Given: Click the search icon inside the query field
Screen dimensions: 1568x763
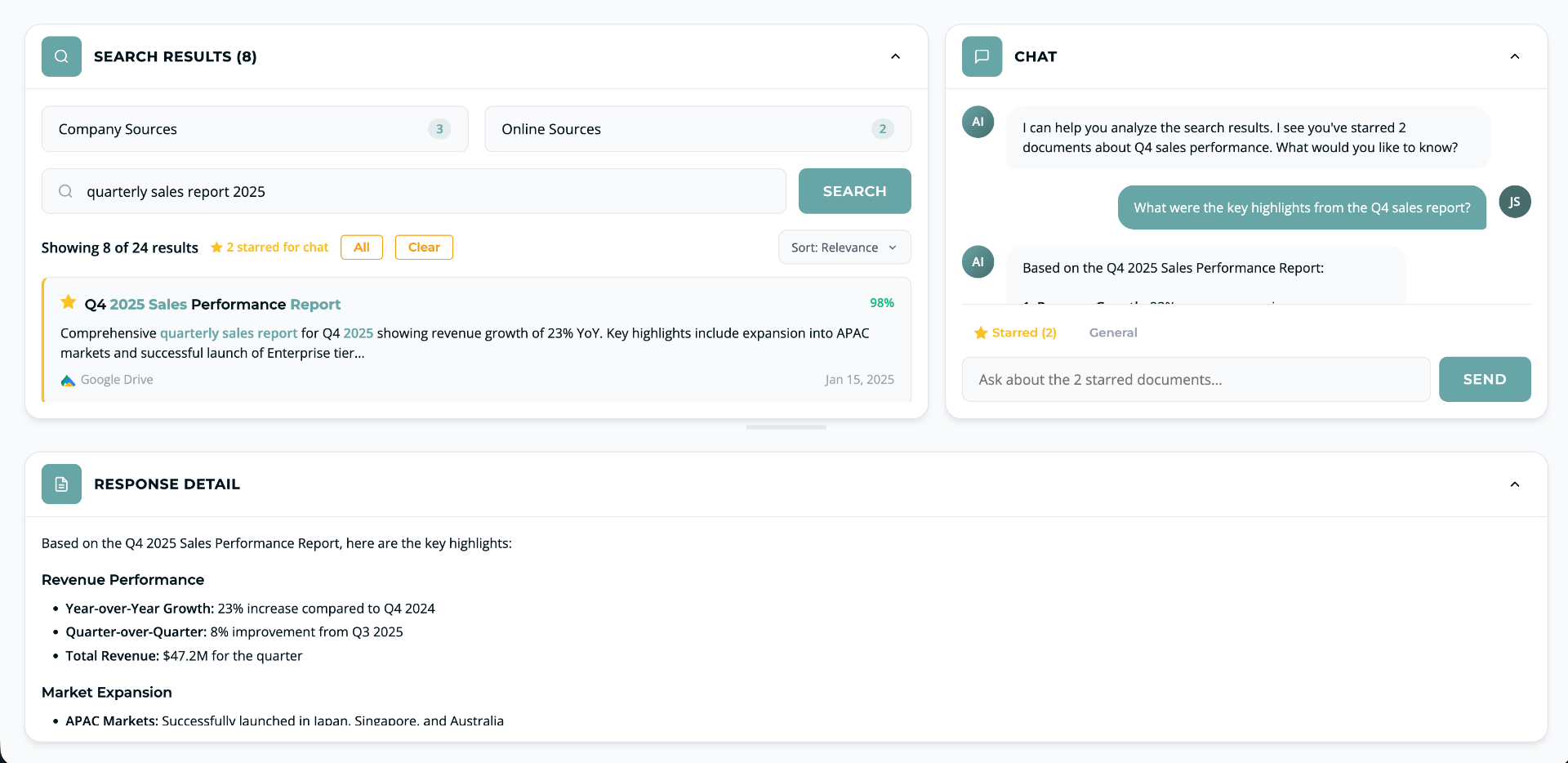Looking at the screenshot, I should [65, 190].
